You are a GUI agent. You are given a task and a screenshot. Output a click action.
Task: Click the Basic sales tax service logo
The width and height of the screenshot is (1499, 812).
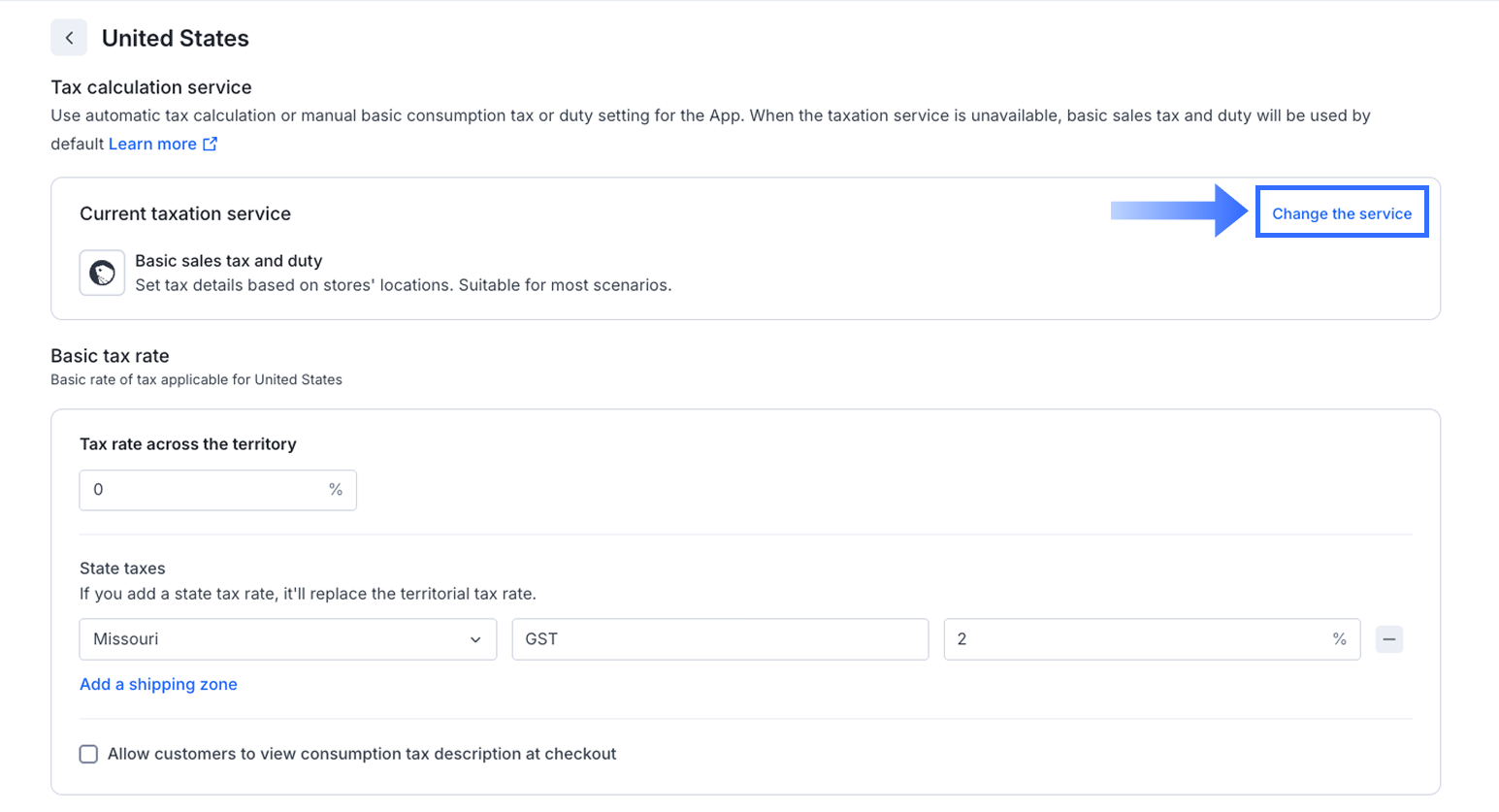[x=102, y=273]
